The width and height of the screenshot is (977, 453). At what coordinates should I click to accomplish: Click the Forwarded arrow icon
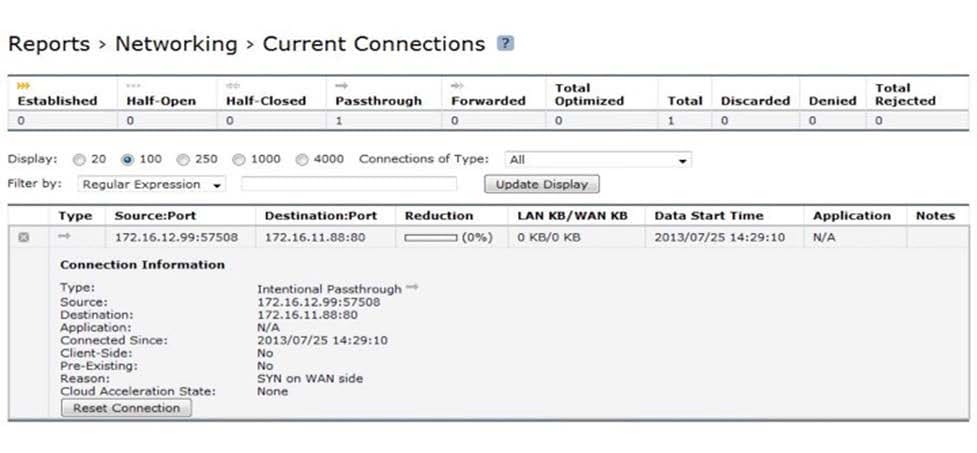click(457, 86)
